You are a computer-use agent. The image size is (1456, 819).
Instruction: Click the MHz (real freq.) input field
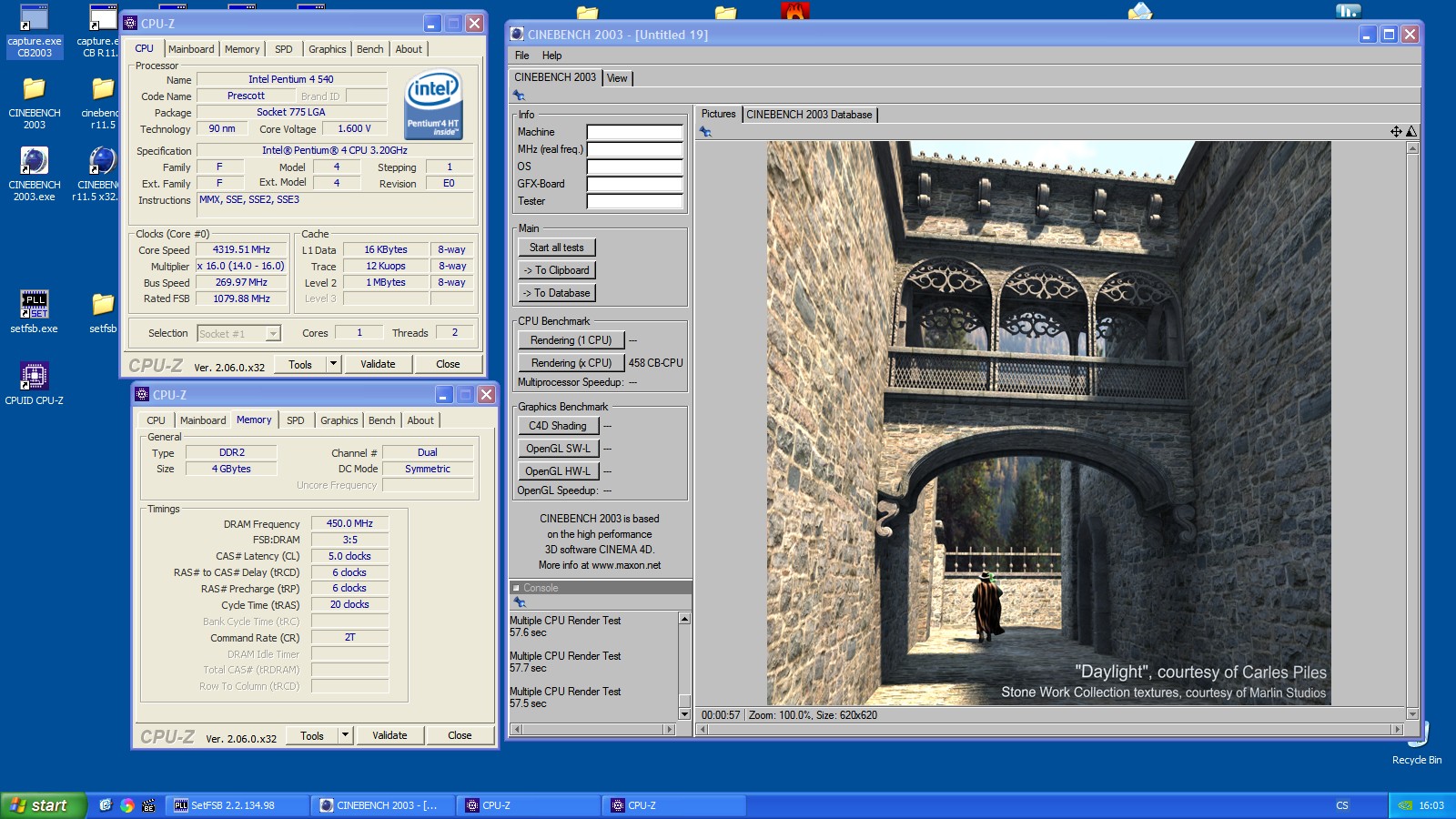click(634, 149)
